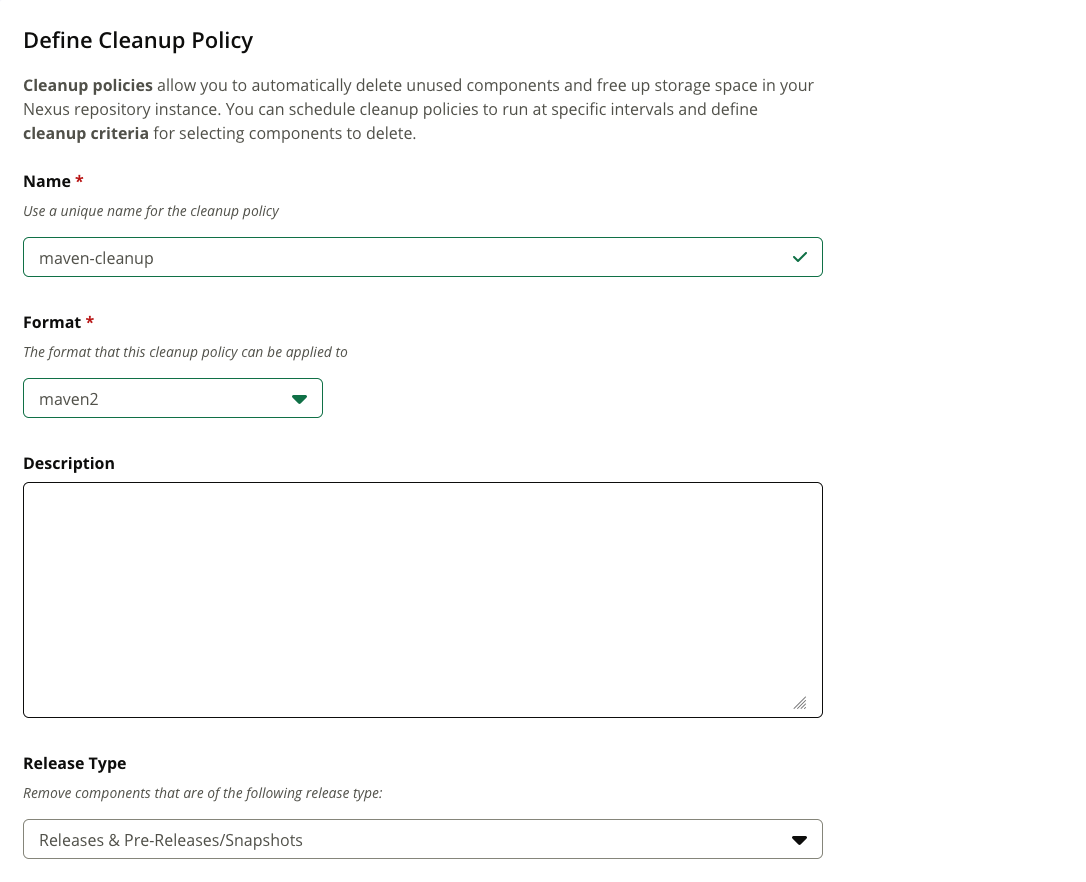Open the maven2 Format dropdown
Screen dimensions: 1086x882
pos(173,398)
